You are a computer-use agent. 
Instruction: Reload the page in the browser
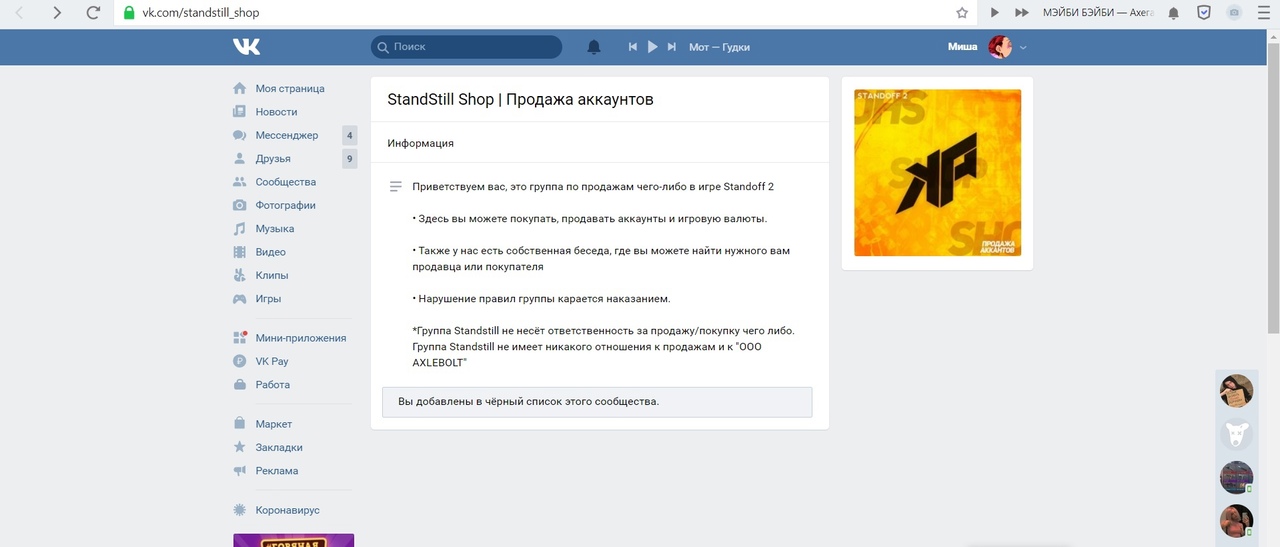pos(93,13)
